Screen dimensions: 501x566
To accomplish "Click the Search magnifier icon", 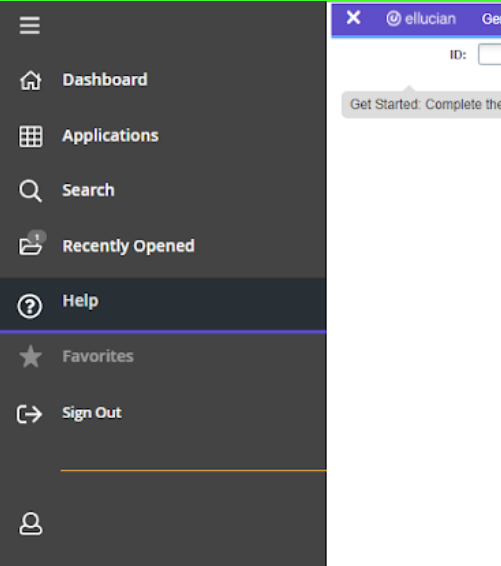I will 30,191.
